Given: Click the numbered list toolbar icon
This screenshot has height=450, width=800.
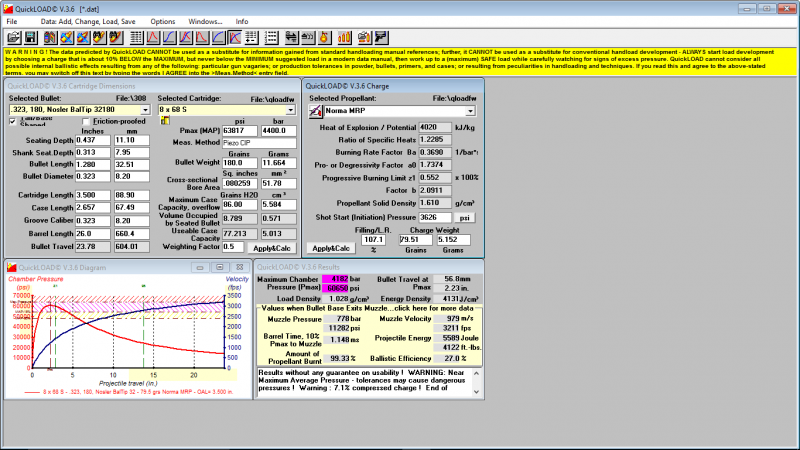Looking at the screenshot, I should (271, 37).
